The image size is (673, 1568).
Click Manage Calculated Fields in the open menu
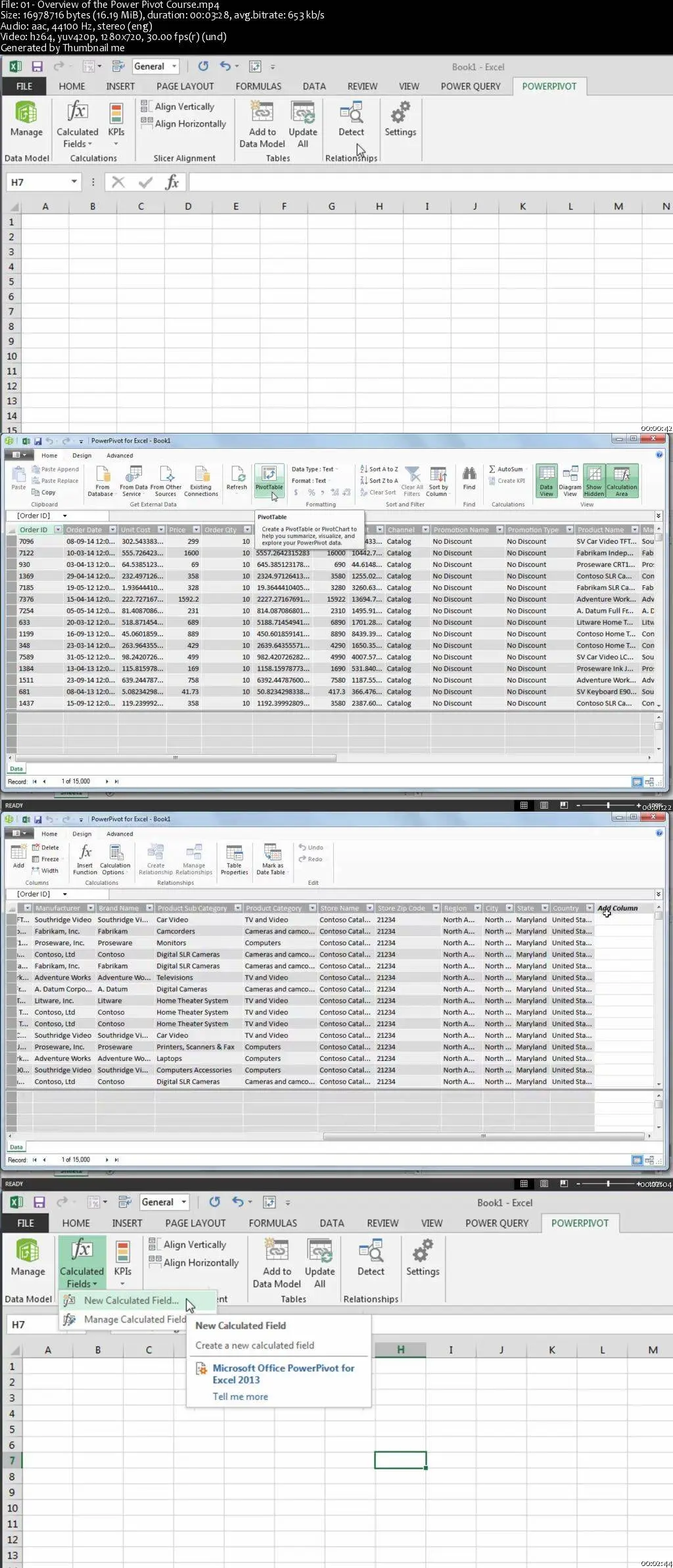pos(124,1319)
